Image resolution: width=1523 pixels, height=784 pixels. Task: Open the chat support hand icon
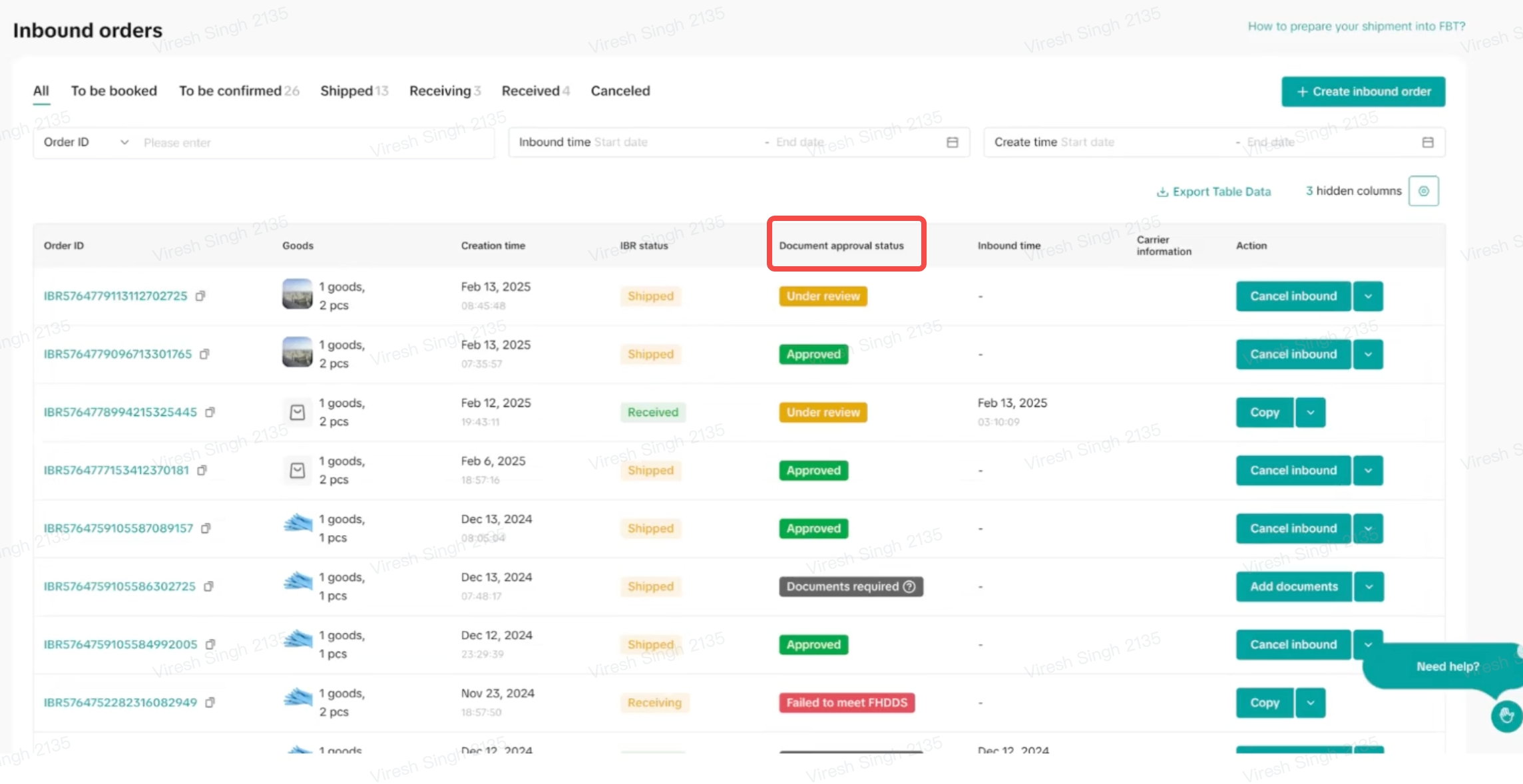tap(1506, 716)
